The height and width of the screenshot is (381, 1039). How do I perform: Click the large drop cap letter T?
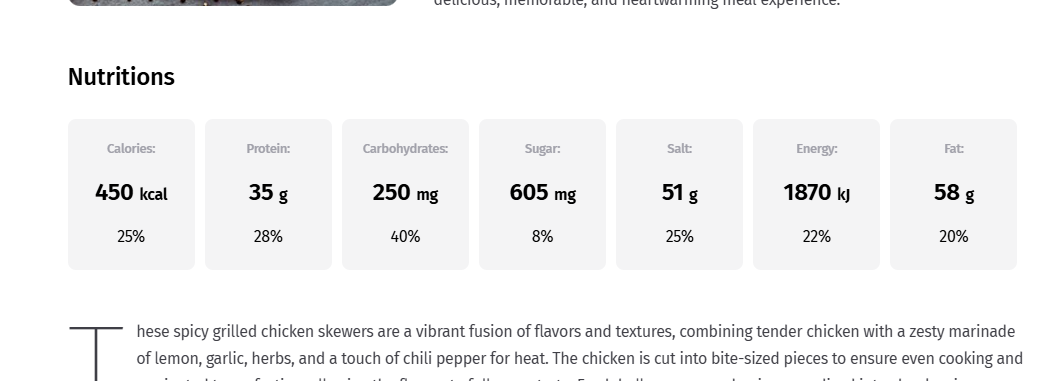(96, 353)
